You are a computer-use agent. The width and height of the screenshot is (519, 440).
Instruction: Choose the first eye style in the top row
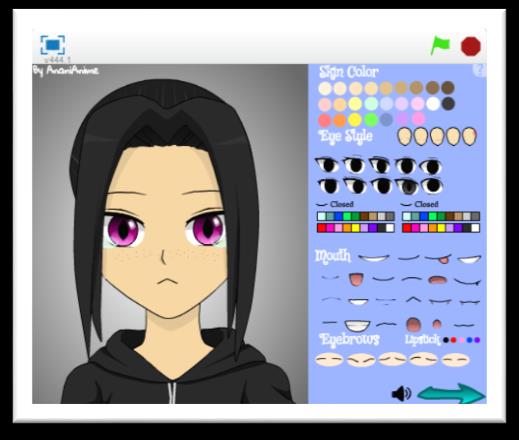[x=327, y=165]
